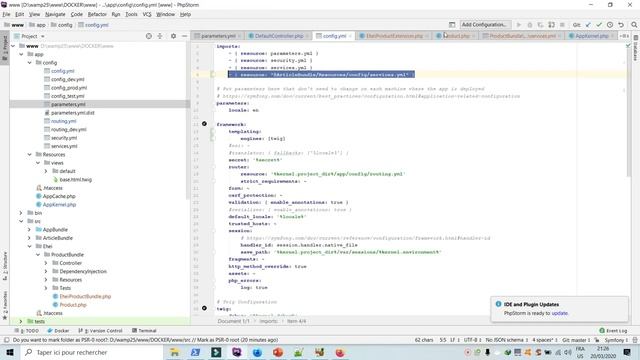
Task: Open Project panel settings gear
Action: point(173,36)
